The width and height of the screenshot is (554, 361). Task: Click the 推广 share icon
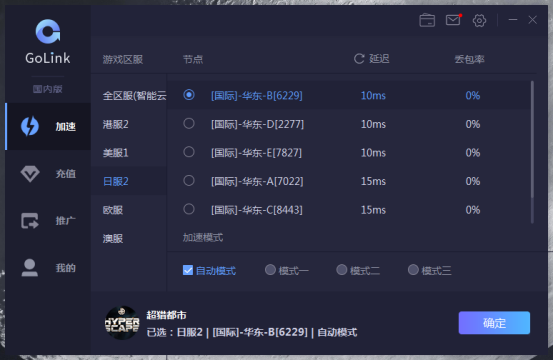pos(30,221)
